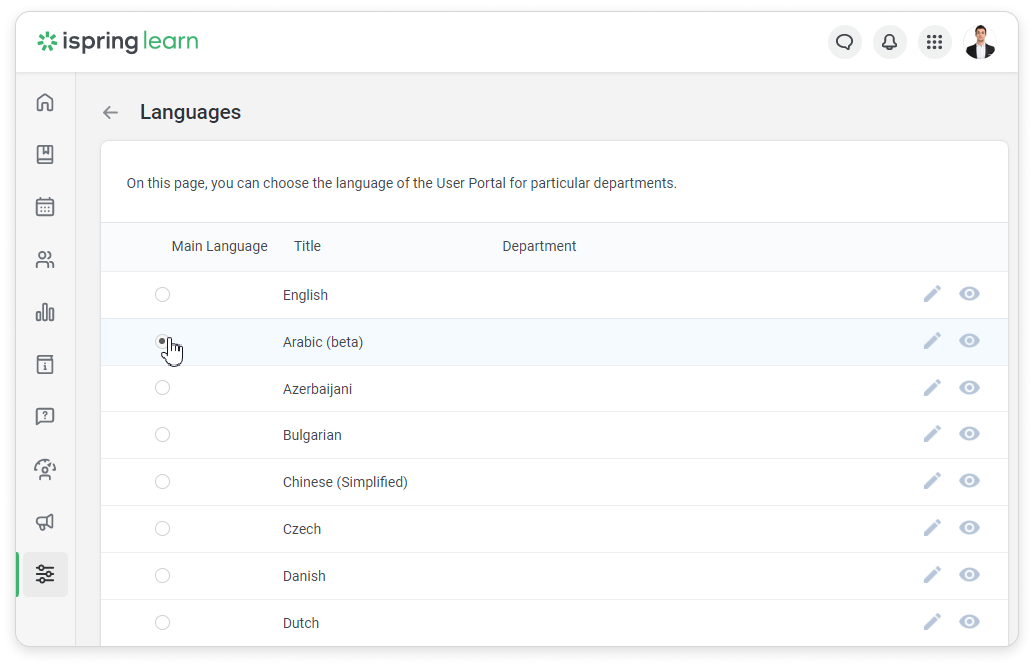Open the users icon in sidebar
The width and height of the screenshot is (1034, 666).
click(45, 260)
